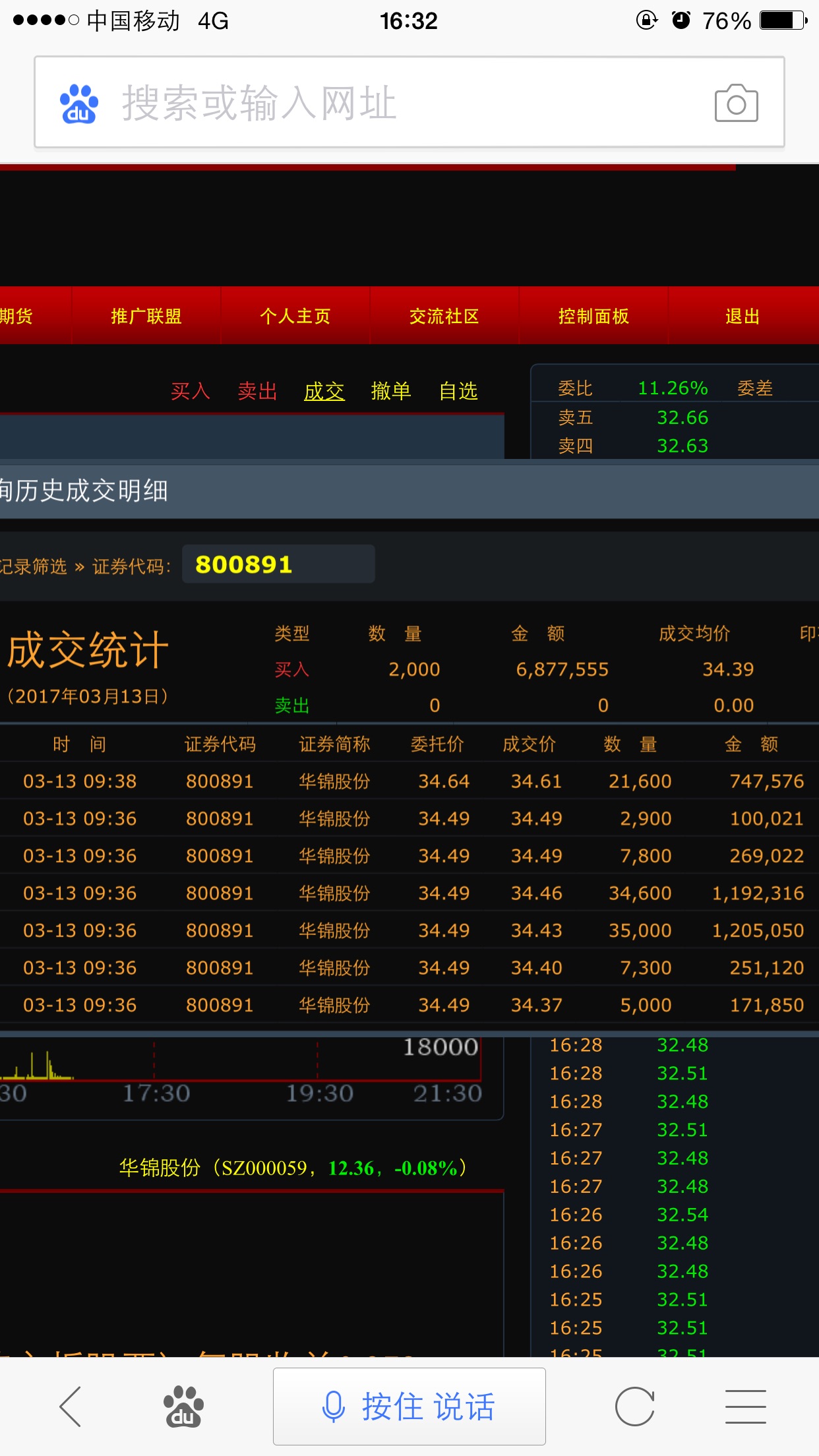Open the 自选 tab
The image size is (819, 1456).
[x=458, y=391]
